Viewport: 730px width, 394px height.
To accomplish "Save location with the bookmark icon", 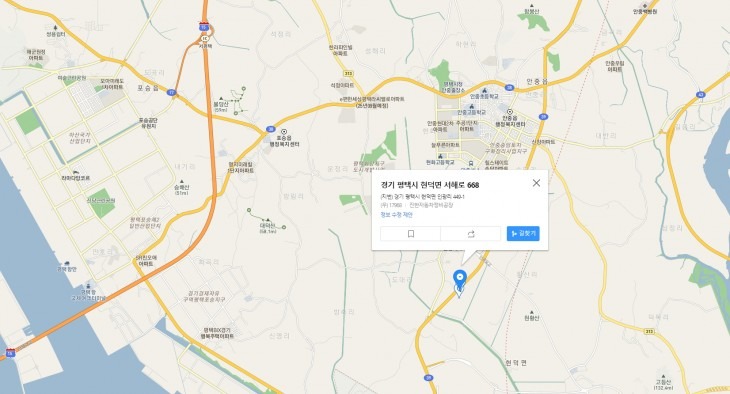I will (x=411, y=234).
